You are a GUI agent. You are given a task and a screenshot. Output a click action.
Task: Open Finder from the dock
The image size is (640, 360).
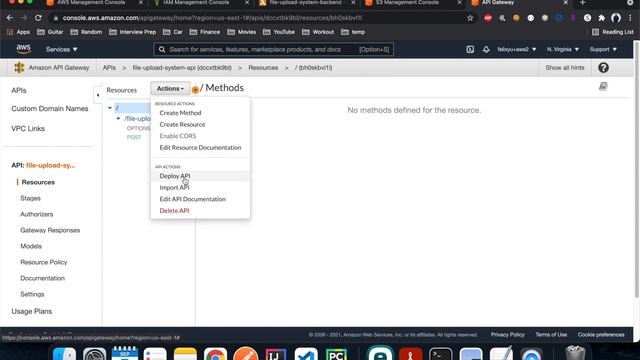coord(64,353)
